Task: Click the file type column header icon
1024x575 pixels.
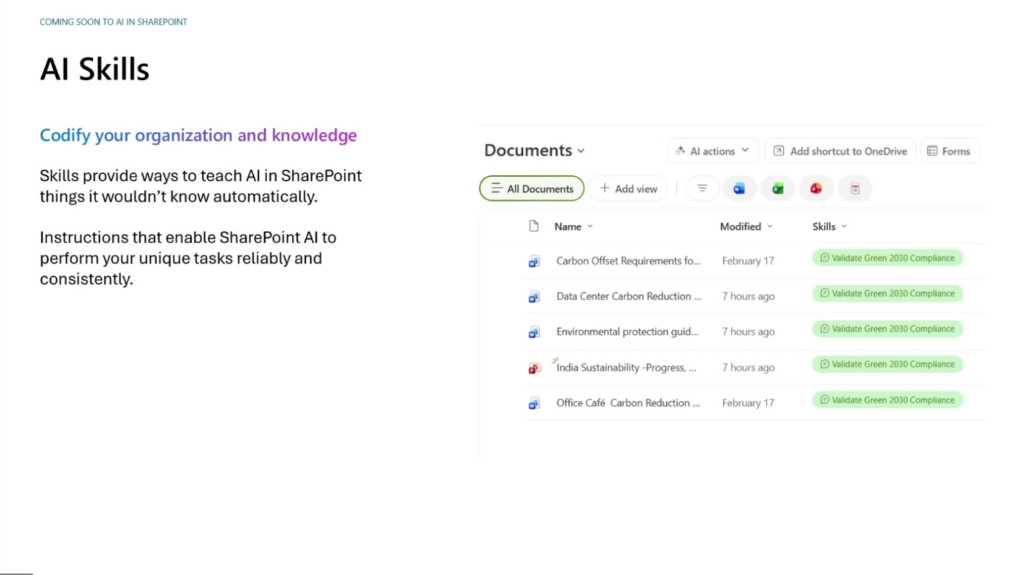Action: [x=534, y=227]
